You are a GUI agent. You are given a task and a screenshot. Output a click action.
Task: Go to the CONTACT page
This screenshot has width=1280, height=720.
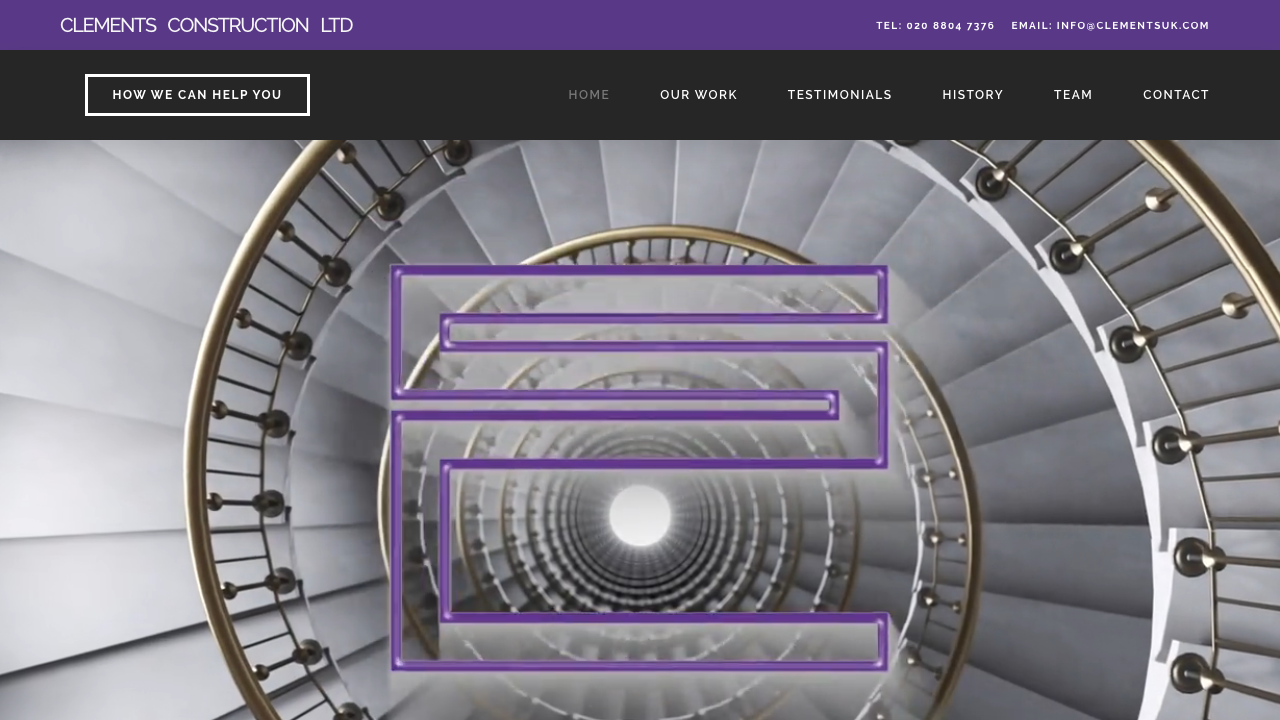coord(1176,94)
